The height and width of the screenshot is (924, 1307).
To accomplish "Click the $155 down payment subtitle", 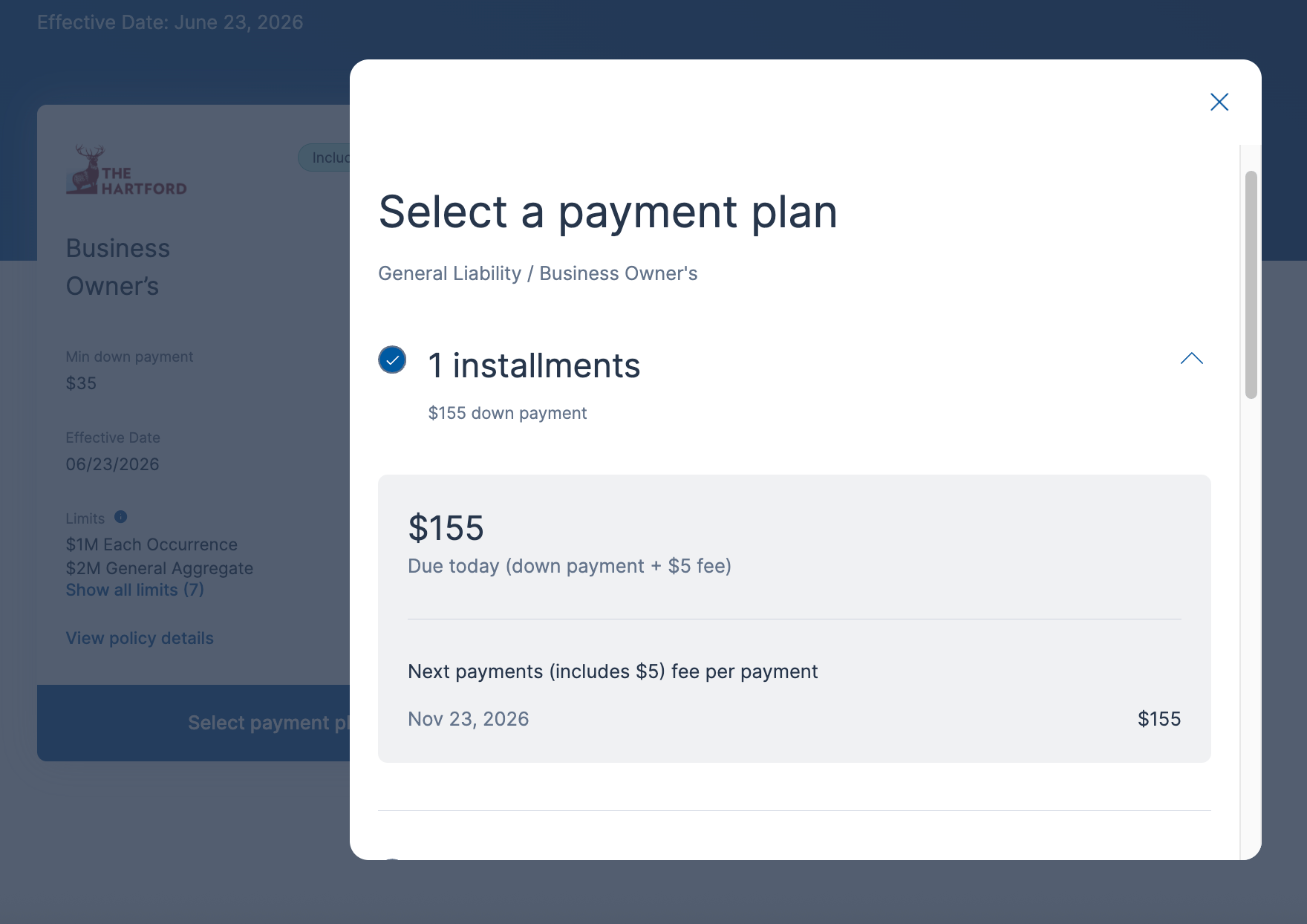I will [507, 413].
